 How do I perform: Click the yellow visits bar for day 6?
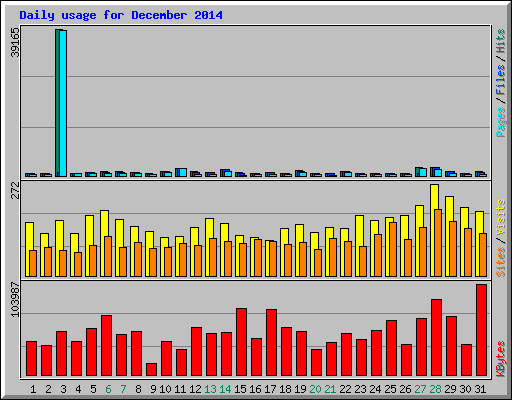pyautogui.click(x=102, y=243)
